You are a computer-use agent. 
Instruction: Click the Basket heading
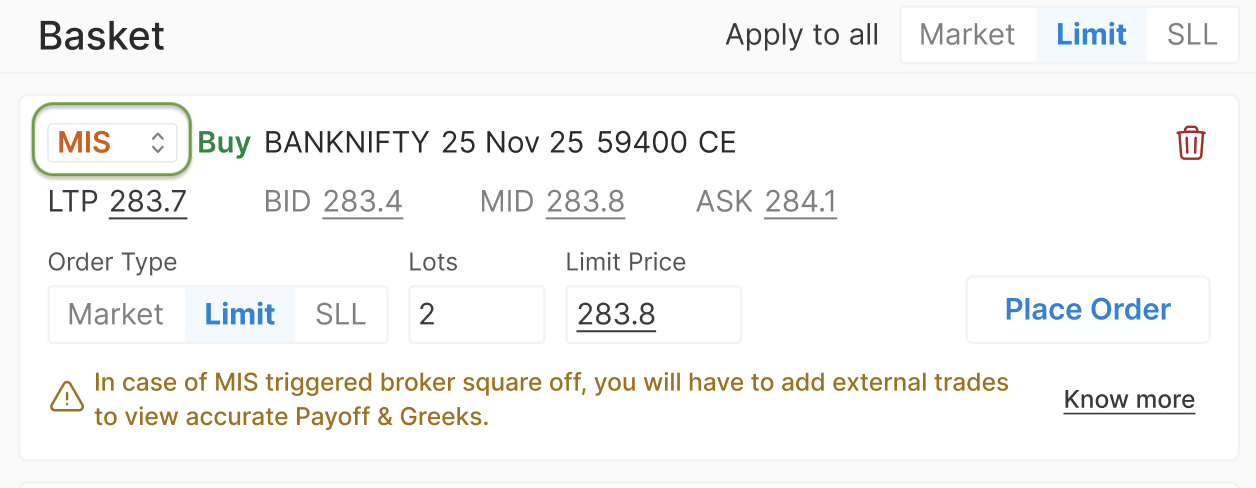pyautogui.click(x=101, y=36)
